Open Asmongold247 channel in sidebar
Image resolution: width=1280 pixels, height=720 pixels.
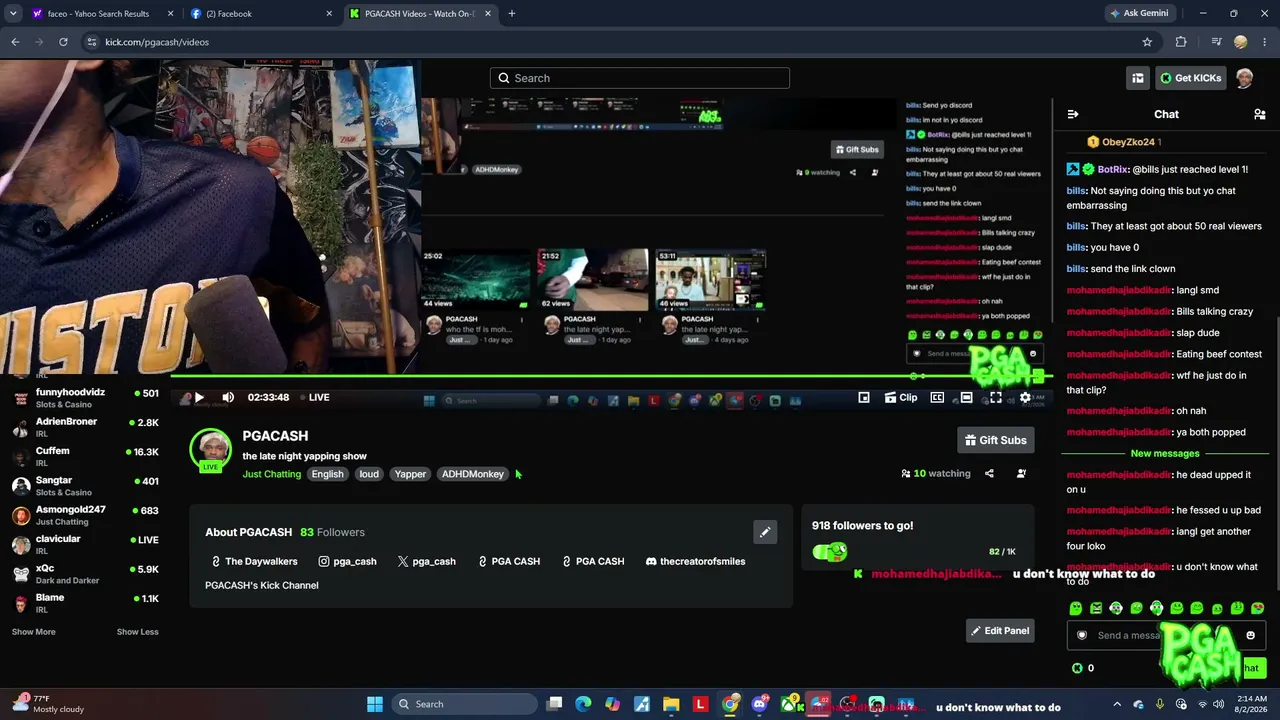[85, 516]
